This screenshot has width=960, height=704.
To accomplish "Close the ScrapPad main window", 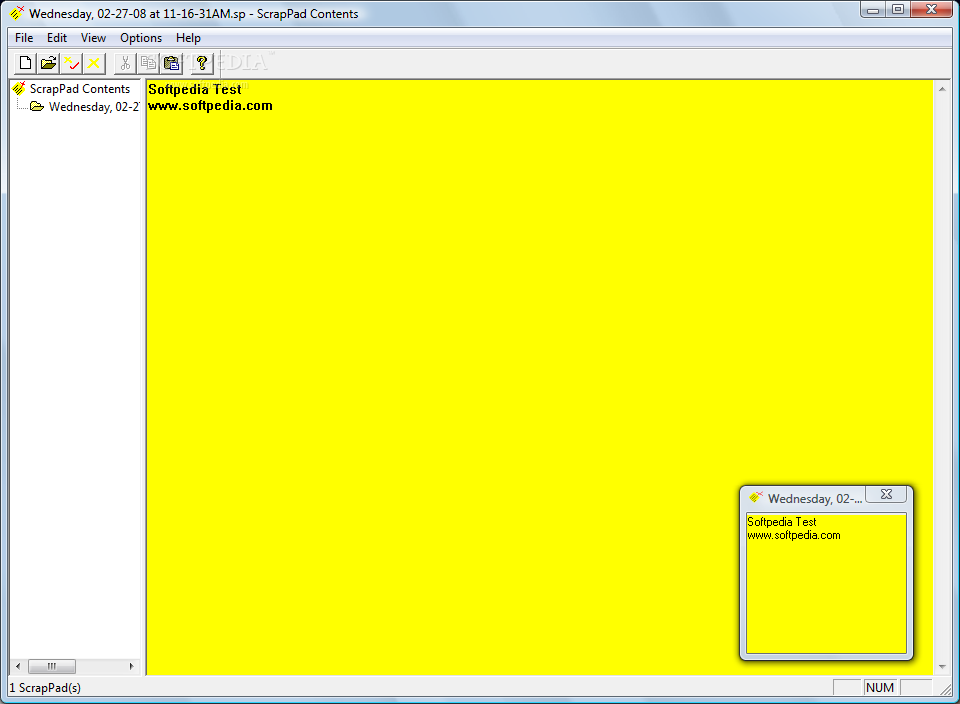I will 931,9.
